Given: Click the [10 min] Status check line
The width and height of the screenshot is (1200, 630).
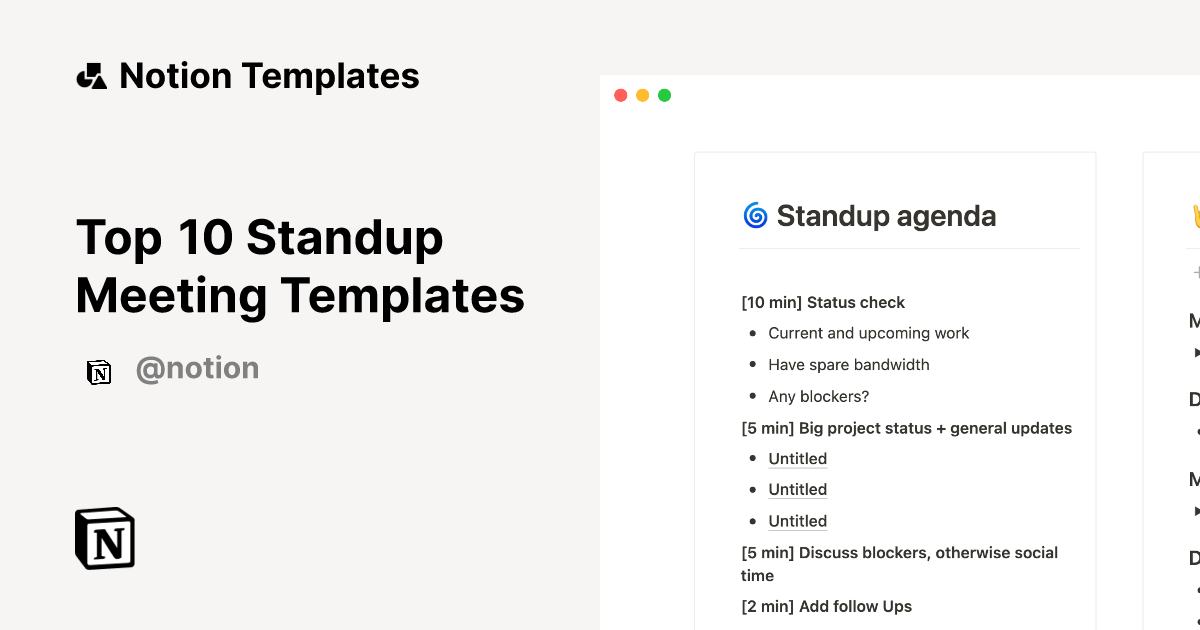Looking at the screenshot, I should (822, 302).
